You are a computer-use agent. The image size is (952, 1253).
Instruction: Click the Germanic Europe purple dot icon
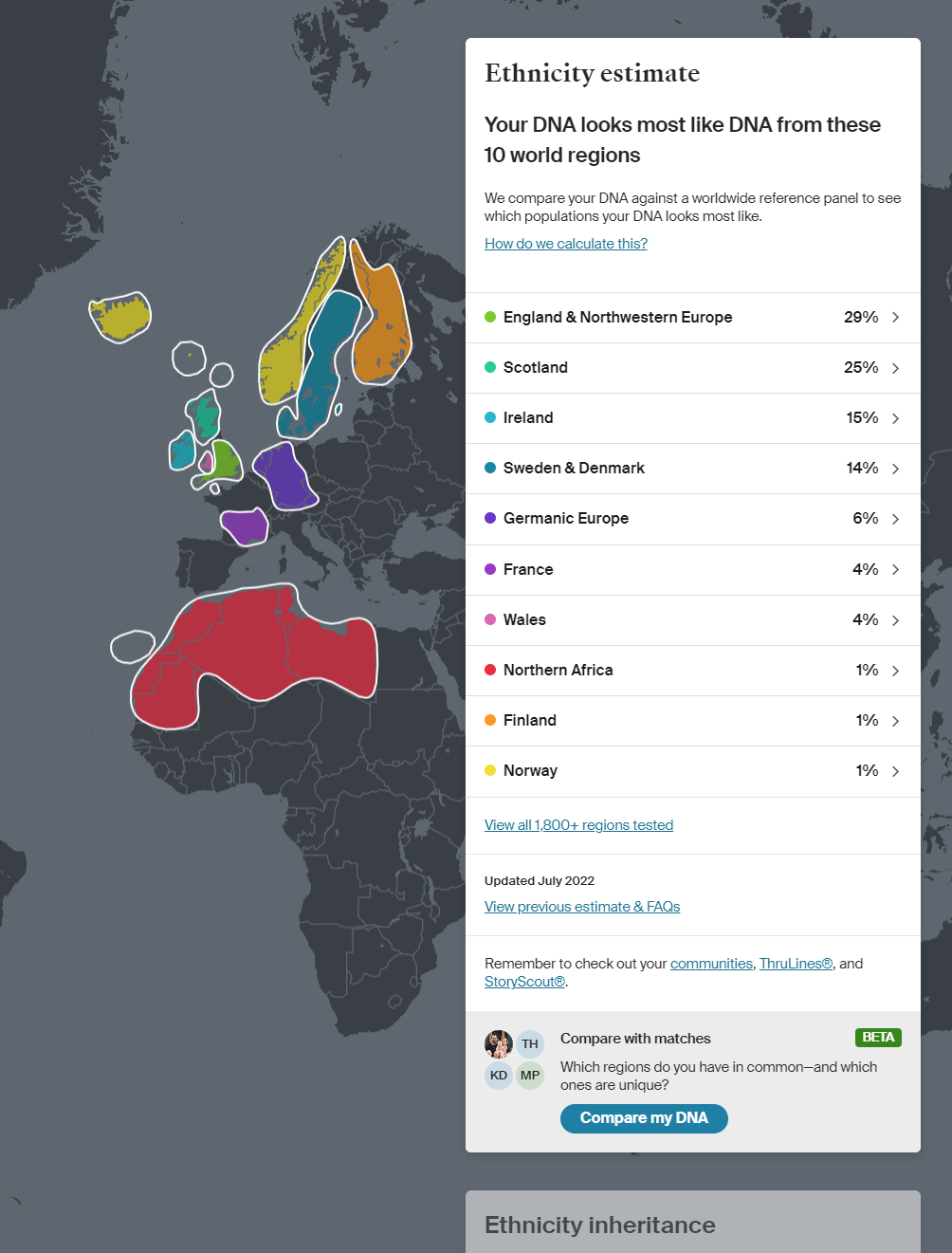coord(490,518)
